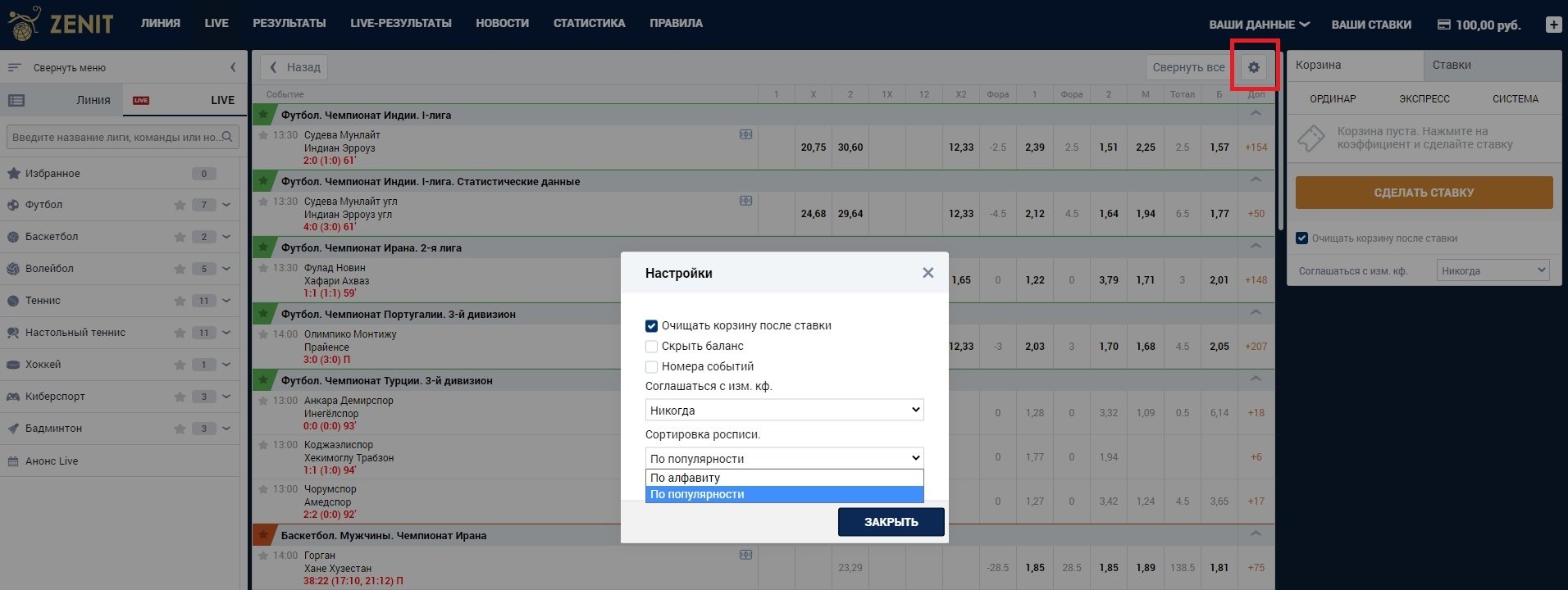Viewport: 1568px width, 590px height.
Task: Star the Футбол category as favorite
Action: coord(180,205)
